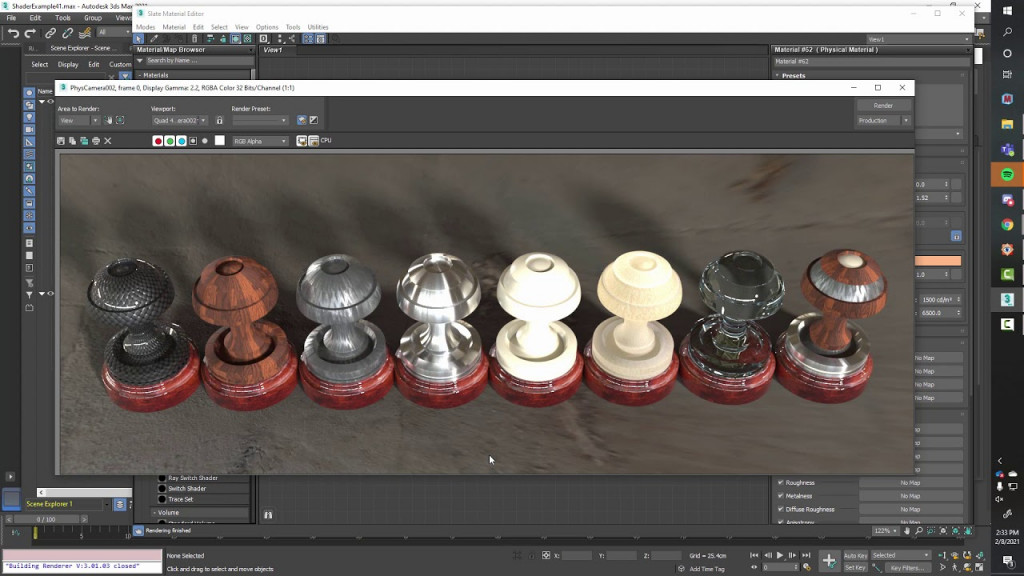Screen dimensions: 1024x576
Task: Open the RGB Alpha channel dropdown
Action: 260,140
